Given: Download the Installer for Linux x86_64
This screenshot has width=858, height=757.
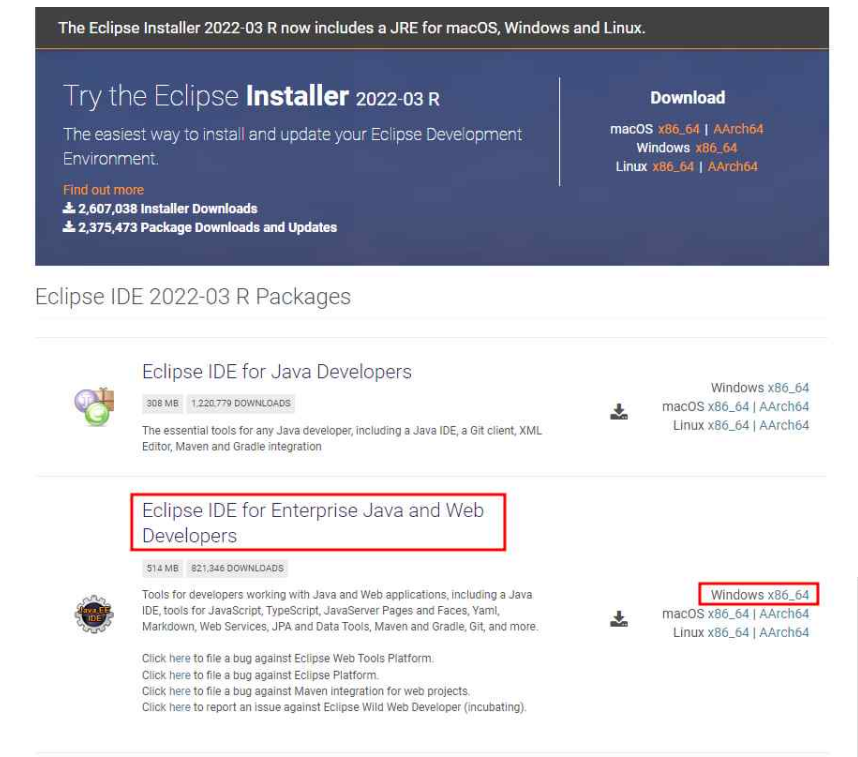Looking at the screenshot, I should 673,166.
